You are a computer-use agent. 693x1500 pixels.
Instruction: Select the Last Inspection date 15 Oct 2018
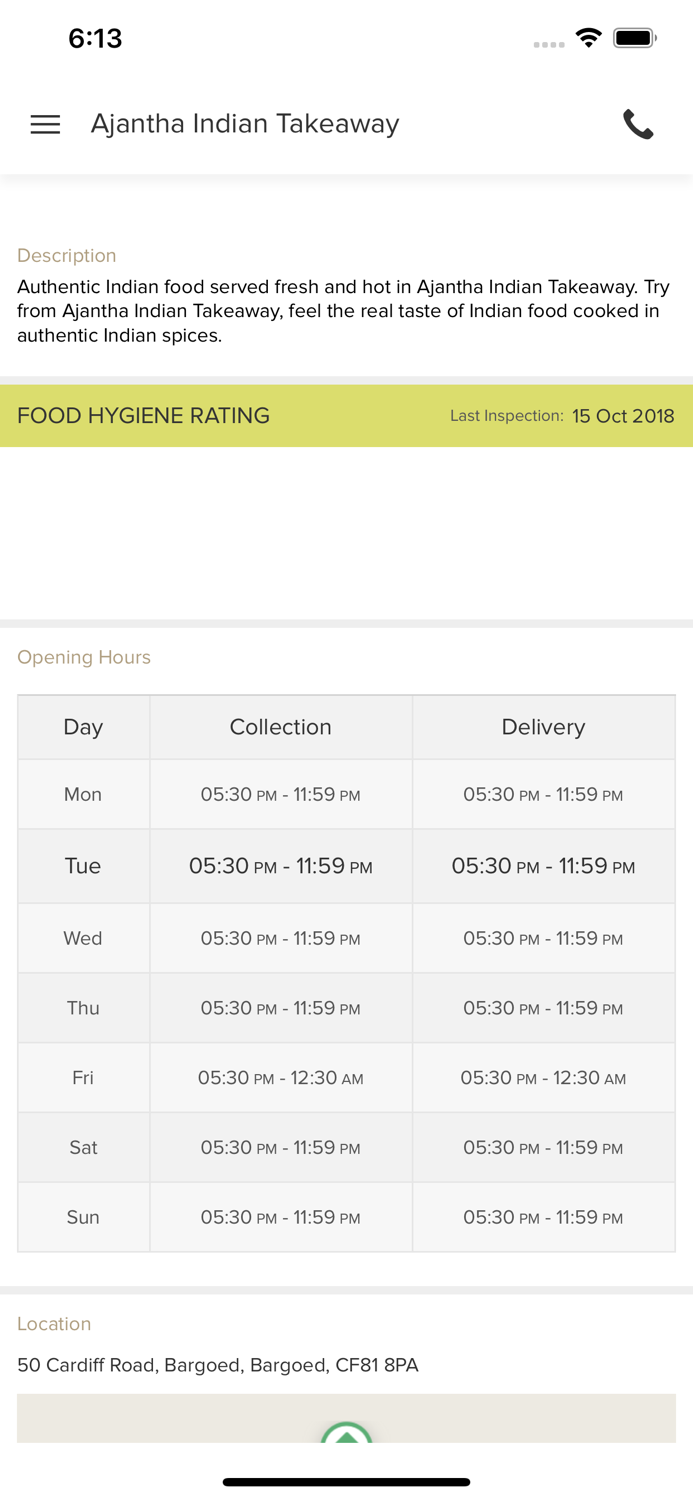623,415
